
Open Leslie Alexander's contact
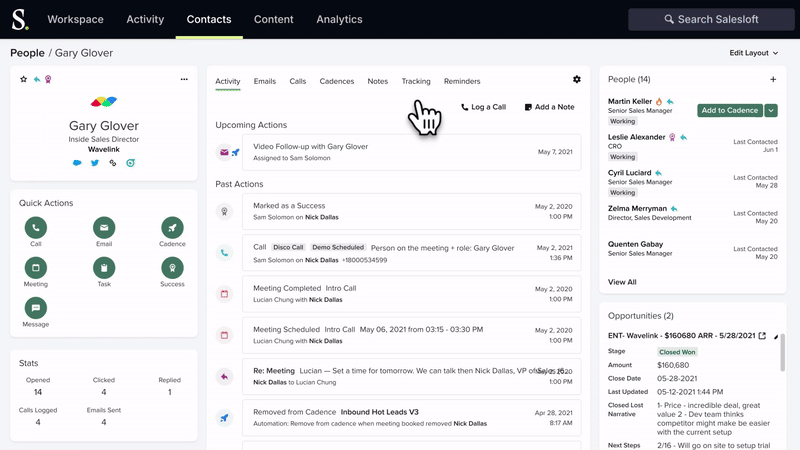click(636, 137)
